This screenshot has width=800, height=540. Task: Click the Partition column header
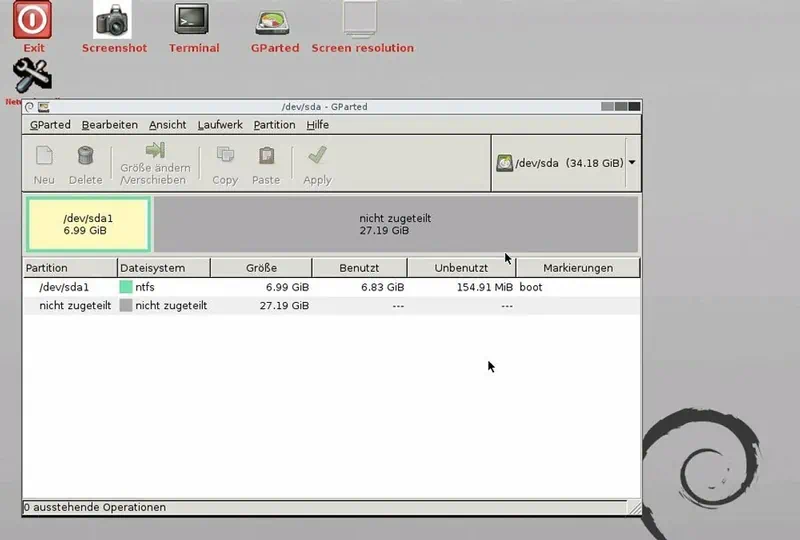tap(70, 268)
